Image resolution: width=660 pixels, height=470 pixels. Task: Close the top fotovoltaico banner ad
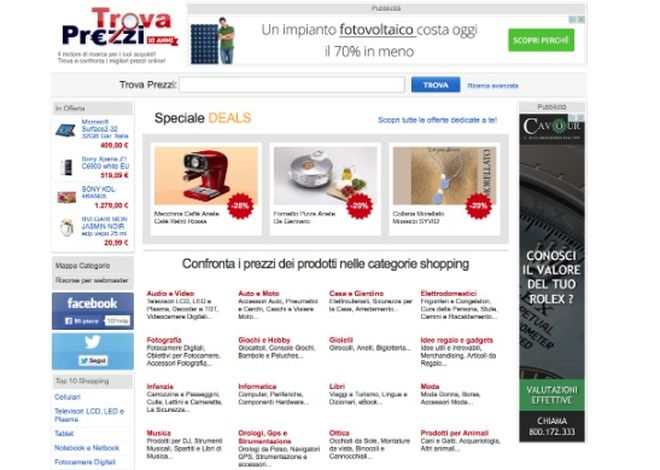(x=581, y=19)
